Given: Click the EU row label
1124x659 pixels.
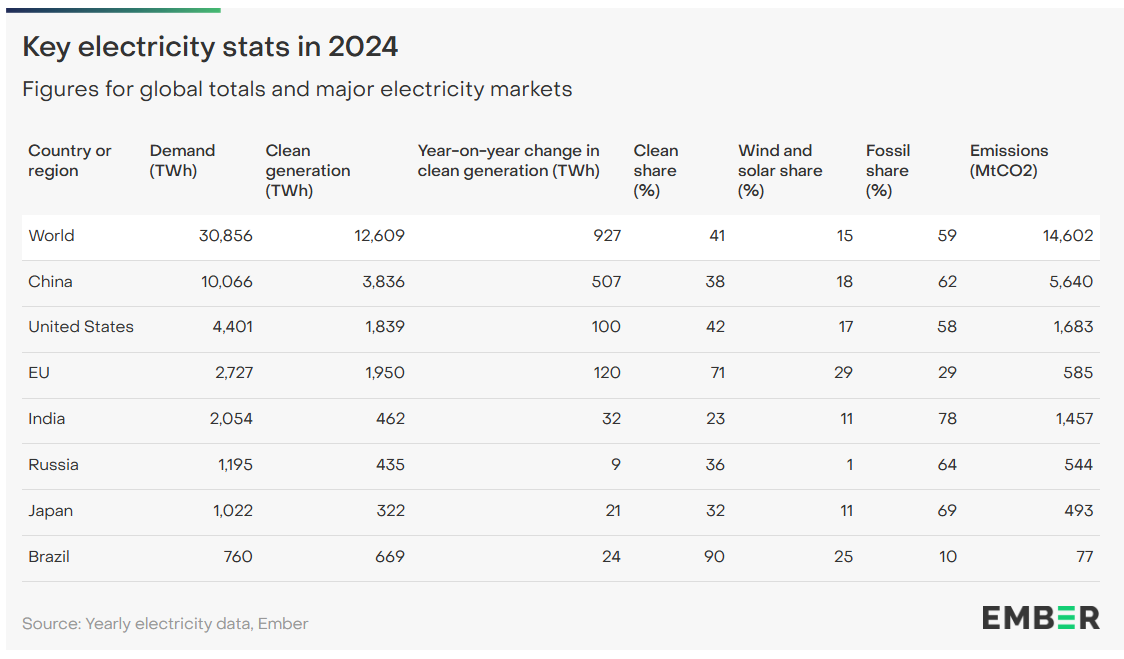Looking at the screenshot, I should 39,373.
